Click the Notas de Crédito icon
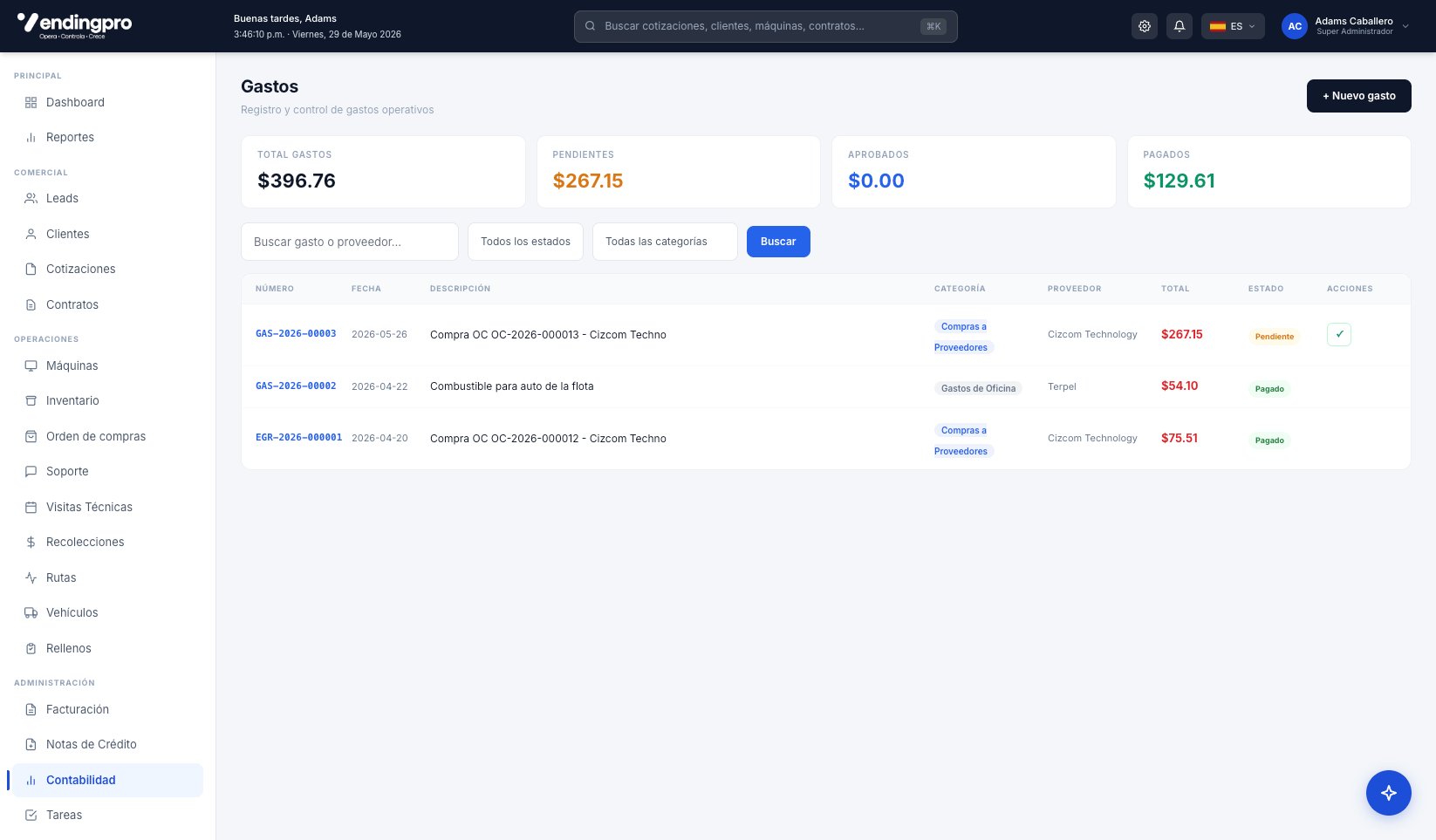Viewport: 1436px width, 840px height. pyautogui.click(x=31, y=744)
